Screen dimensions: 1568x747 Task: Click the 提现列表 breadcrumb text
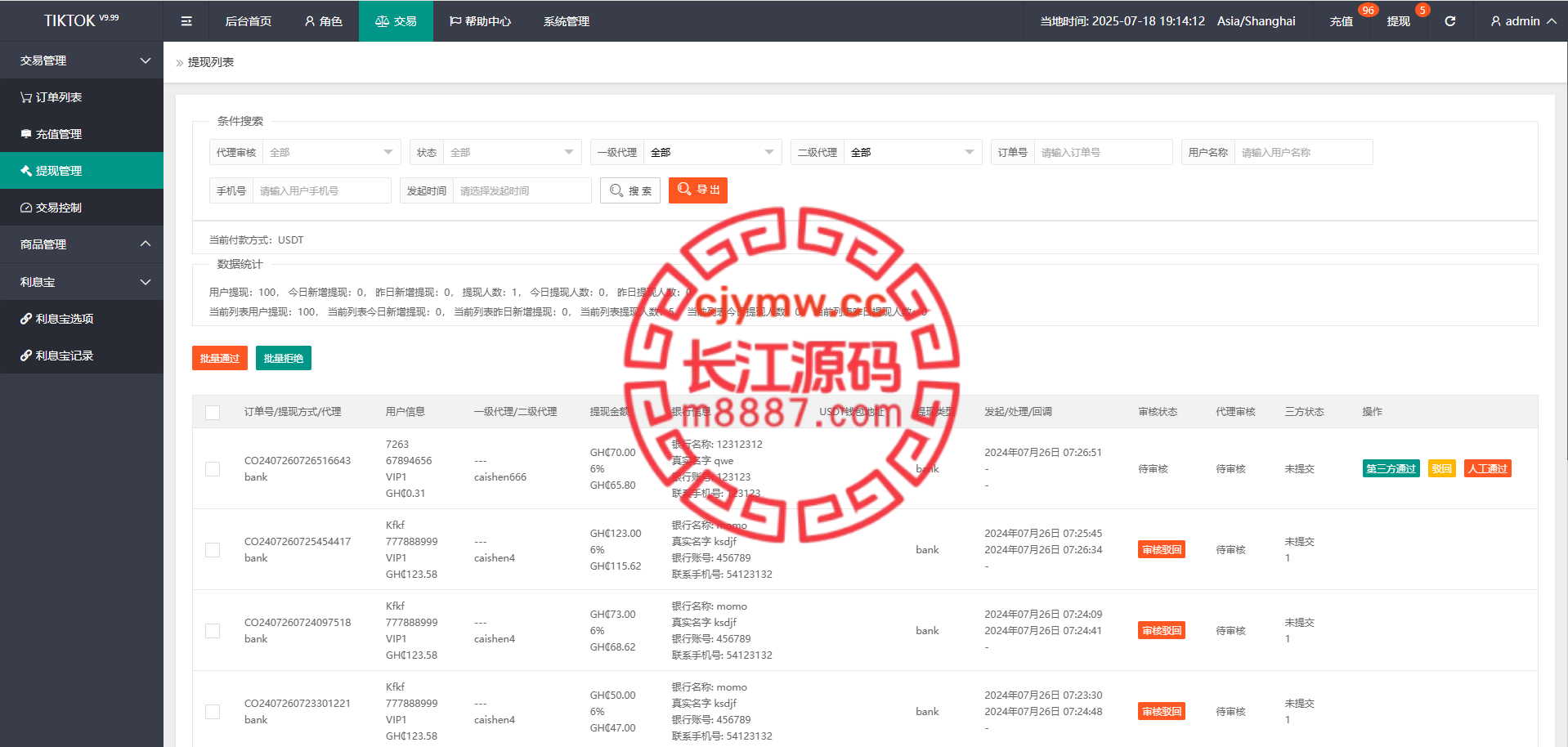click(x=211, y=62)
